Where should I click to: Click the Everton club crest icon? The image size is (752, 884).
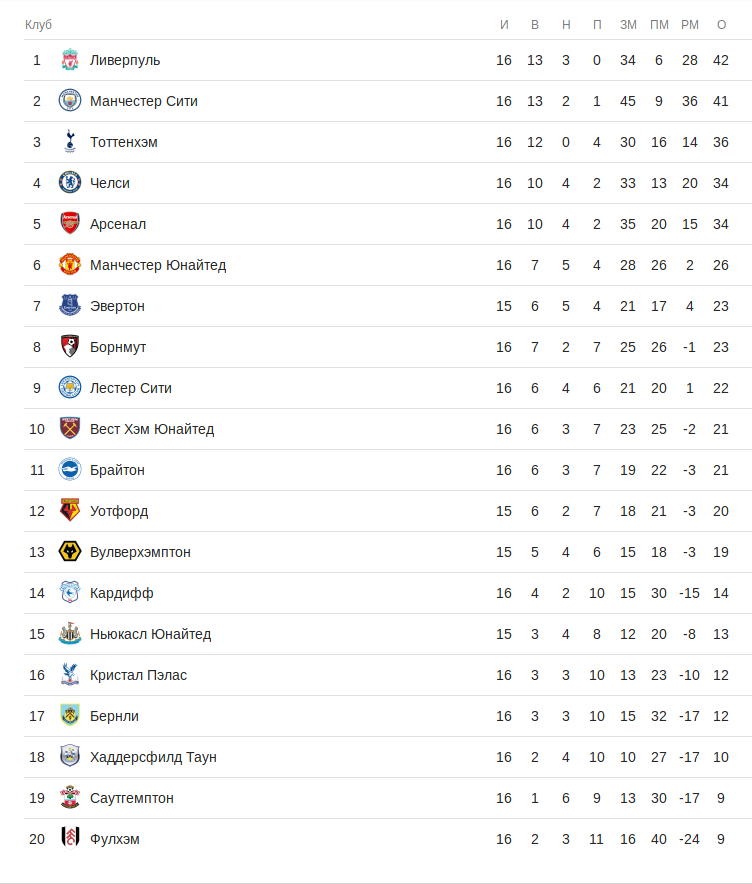pyautogui.click(x=69, y=306)
